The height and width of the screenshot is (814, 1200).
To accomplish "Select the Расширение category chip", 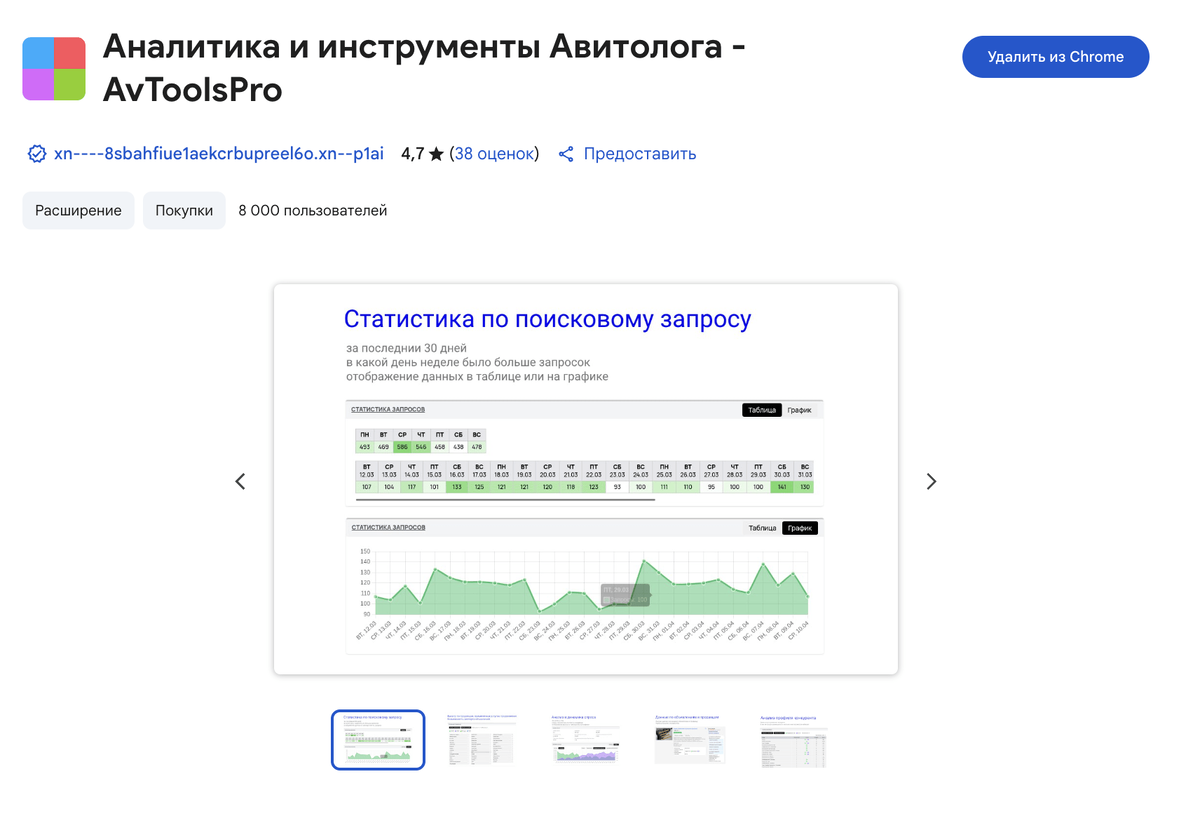I will click(78, 211).
